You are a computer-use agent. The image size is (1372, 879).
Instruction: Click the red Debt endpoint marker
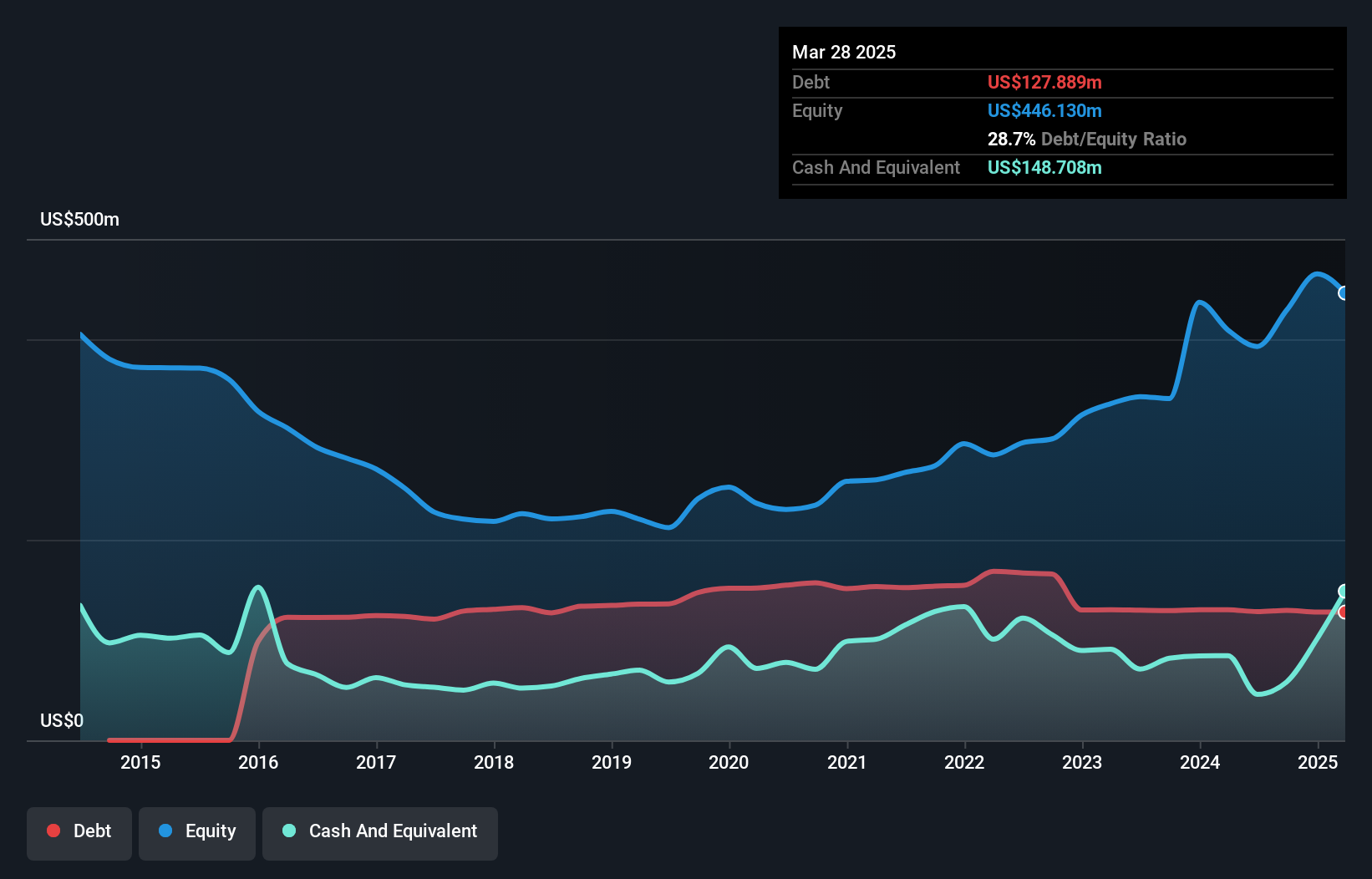tap(1344, 612)
